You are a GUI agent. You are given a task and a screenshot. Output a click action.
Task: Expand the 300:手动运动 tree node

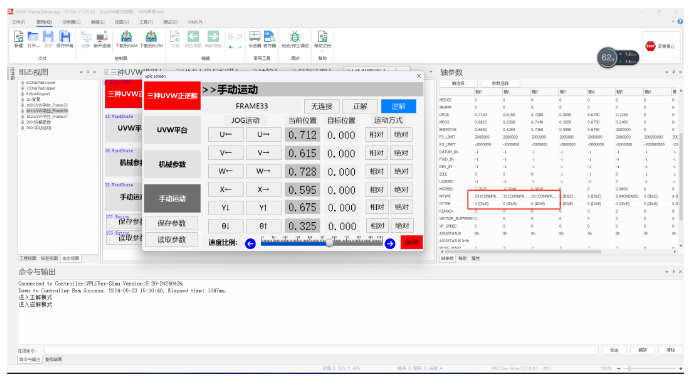(x=22, y=128)
